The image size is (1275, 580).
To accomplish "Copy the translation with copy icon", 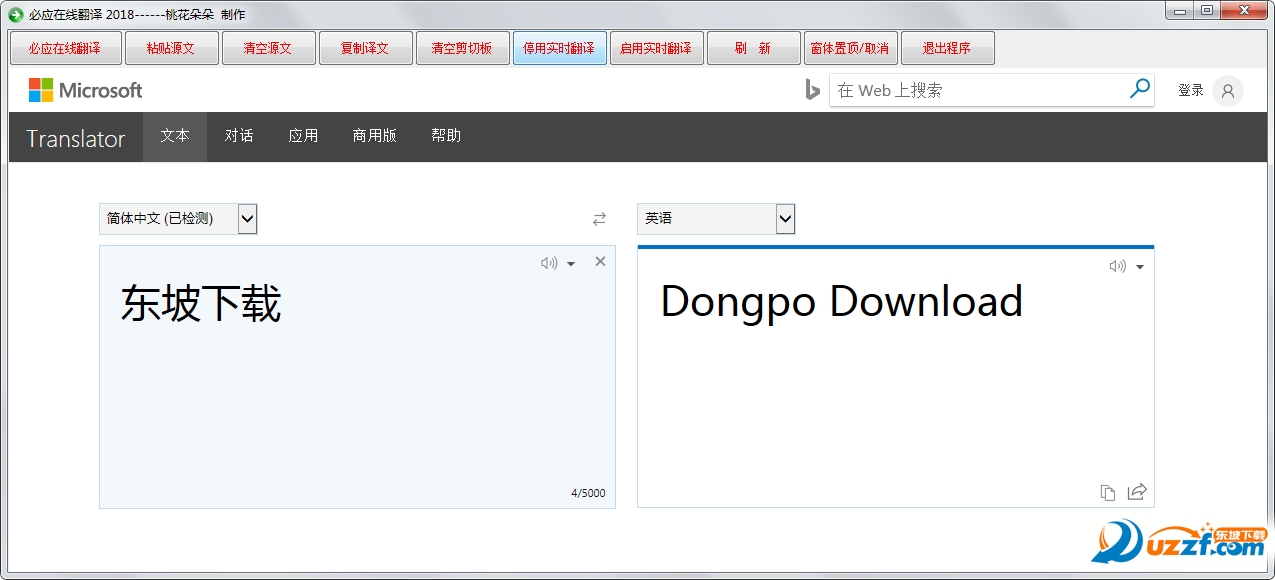I will [x=1108, y=492].
